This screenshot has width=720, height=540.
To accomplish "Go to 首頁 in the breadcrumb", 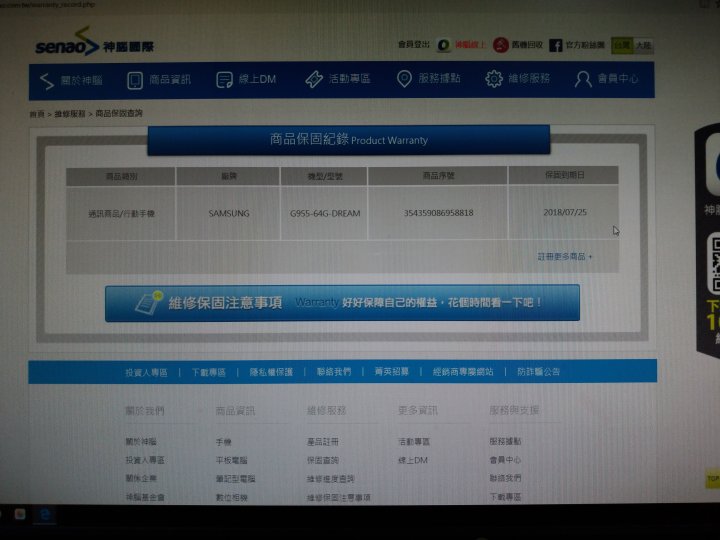I will pyautogui.click(x=37, y=114).
